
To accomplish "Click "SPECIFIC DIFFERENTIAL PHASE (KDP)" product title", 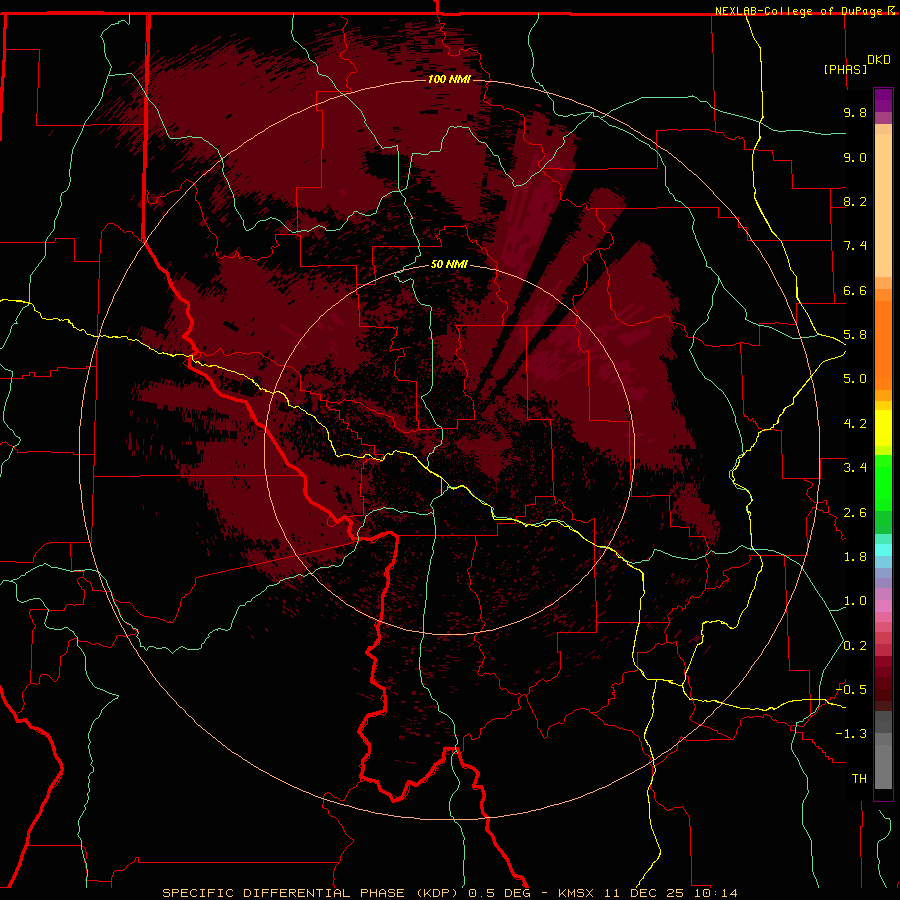I will point(312,893).
